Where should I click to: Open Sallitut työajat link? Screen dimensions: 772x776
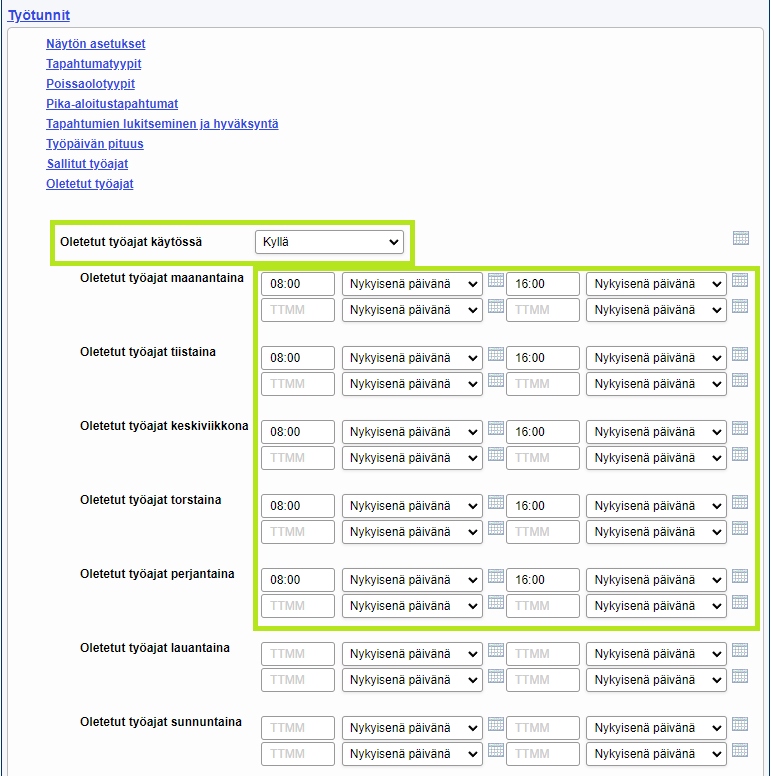click(87, 164)
